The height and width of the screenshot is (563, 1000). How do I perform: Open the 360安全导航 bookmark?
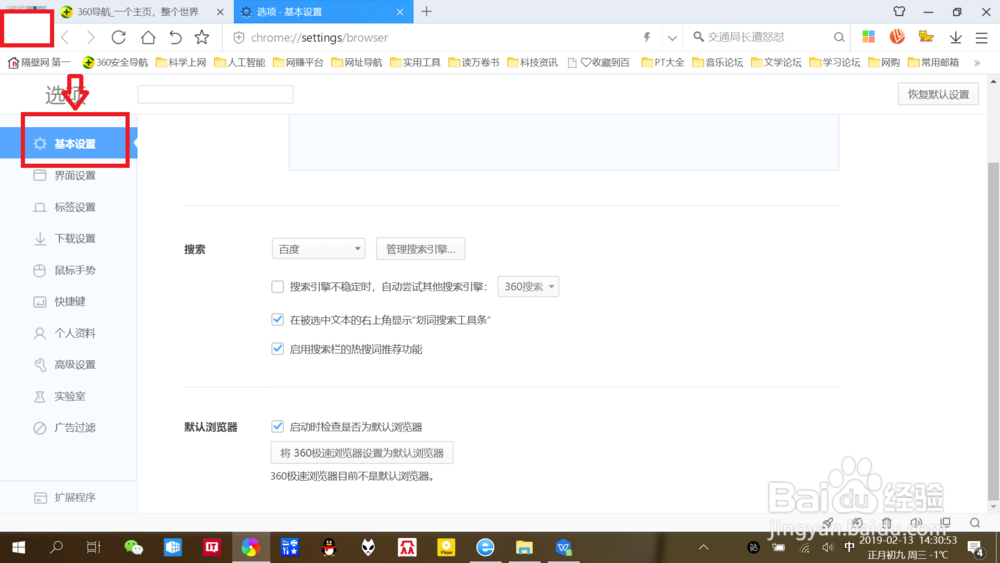115,62
